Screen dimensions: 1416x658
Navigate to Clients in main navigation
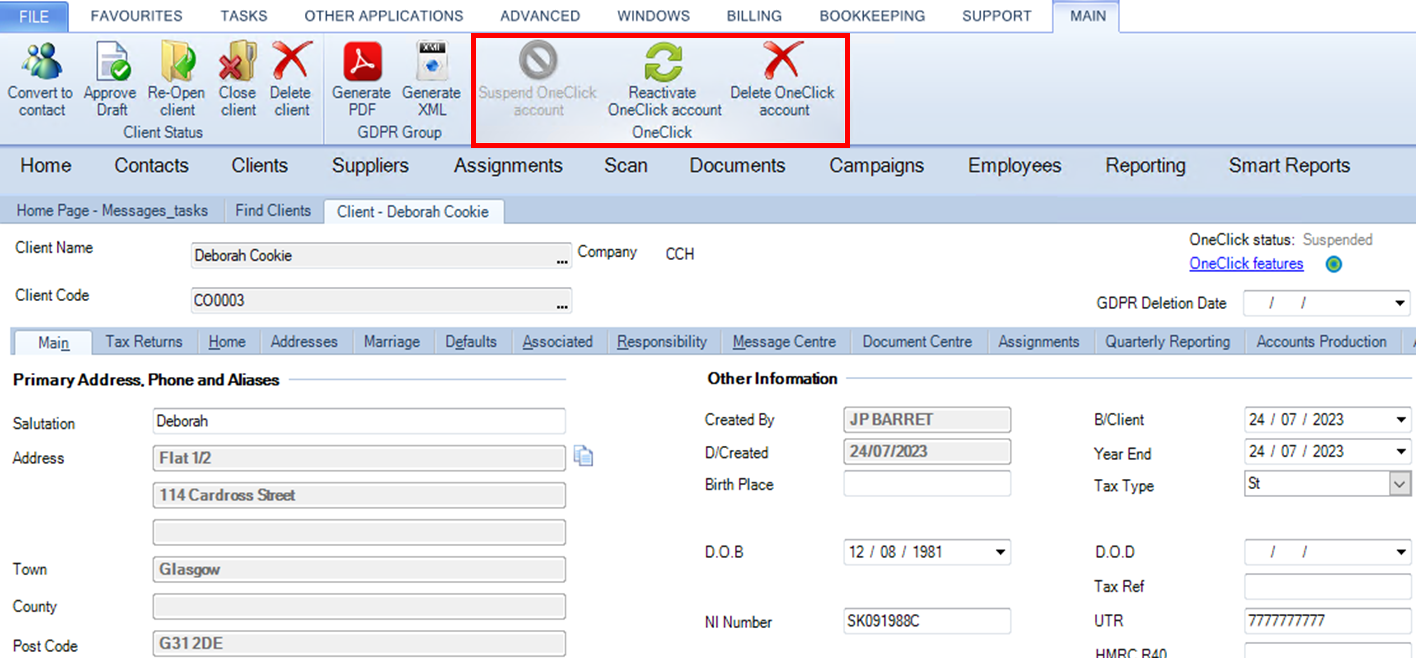[260, 166]
